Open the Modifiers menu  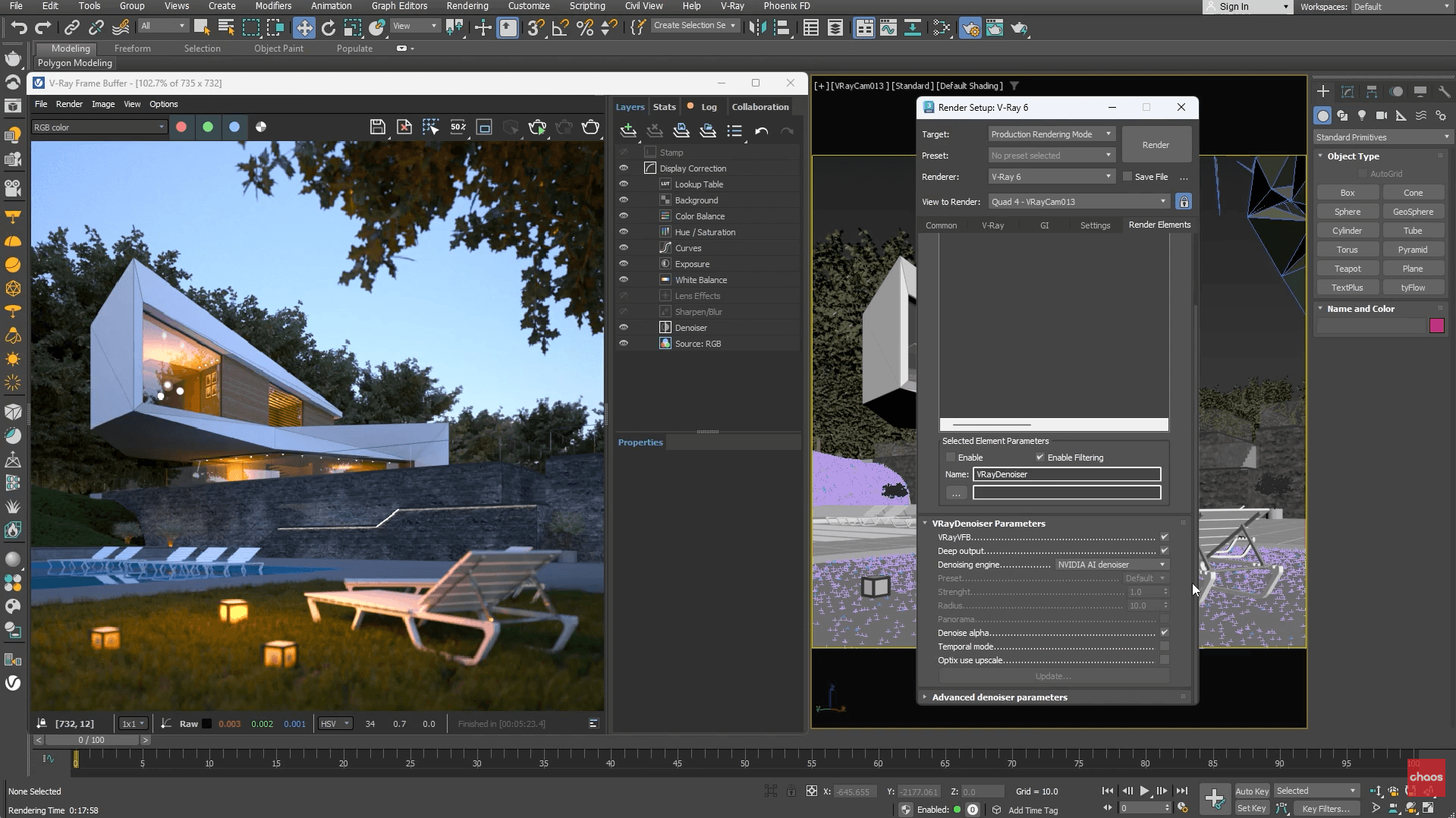pos(273,6)
